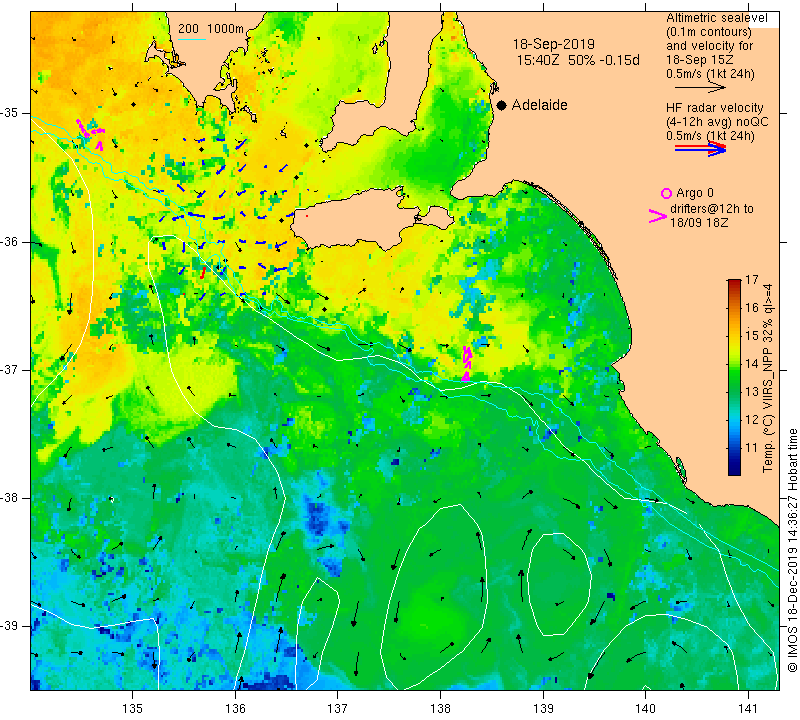The width and height of the screenshot is (800, 720).
Task: Click the 11 tick label on colour bar
Action: point(752,448)
